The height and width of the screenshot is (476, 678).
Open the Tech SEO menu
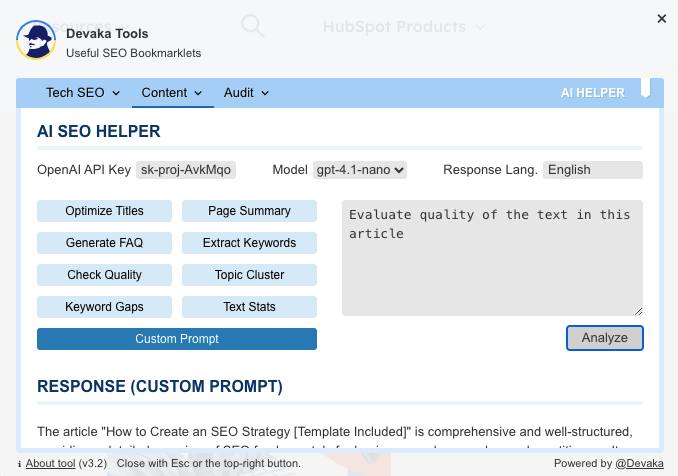point(83,93)
